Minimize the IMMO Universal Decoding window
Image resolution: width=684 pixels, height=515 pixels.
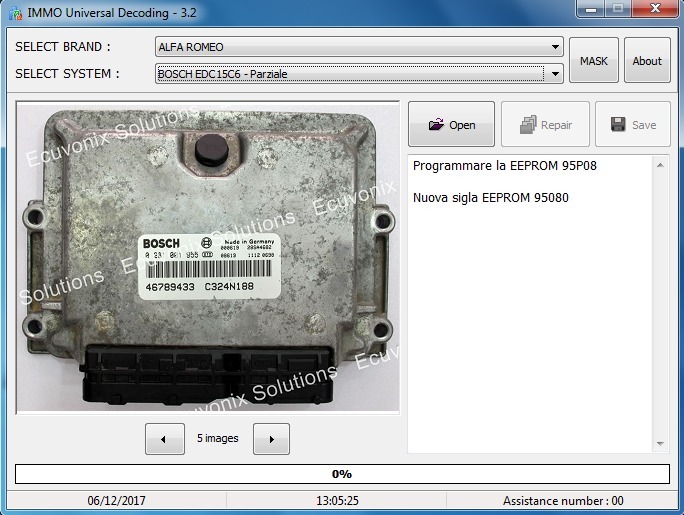coord(591,9)
